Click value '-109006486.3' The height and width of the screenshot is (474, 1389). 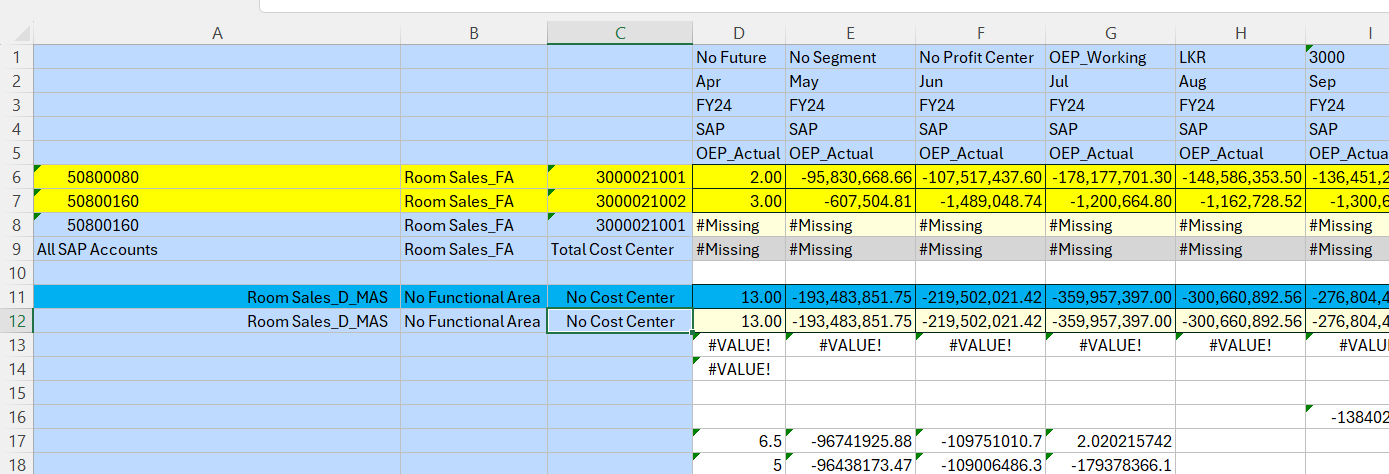[980, 465]
